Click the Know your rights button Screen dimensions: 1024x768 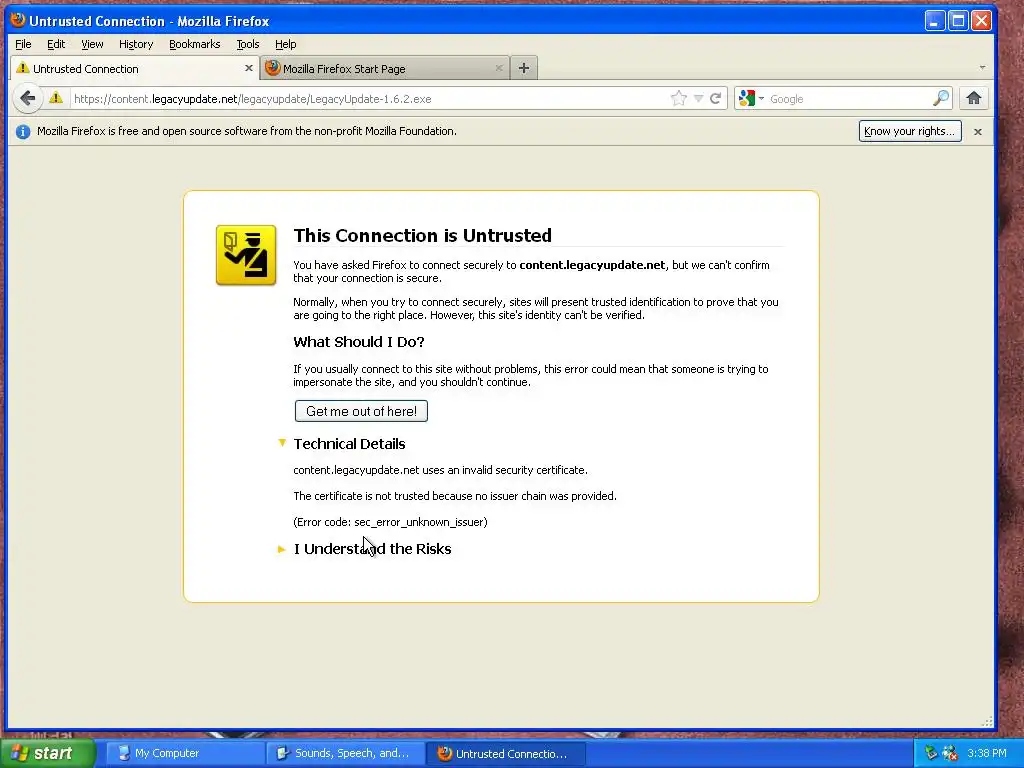point(910,131)
